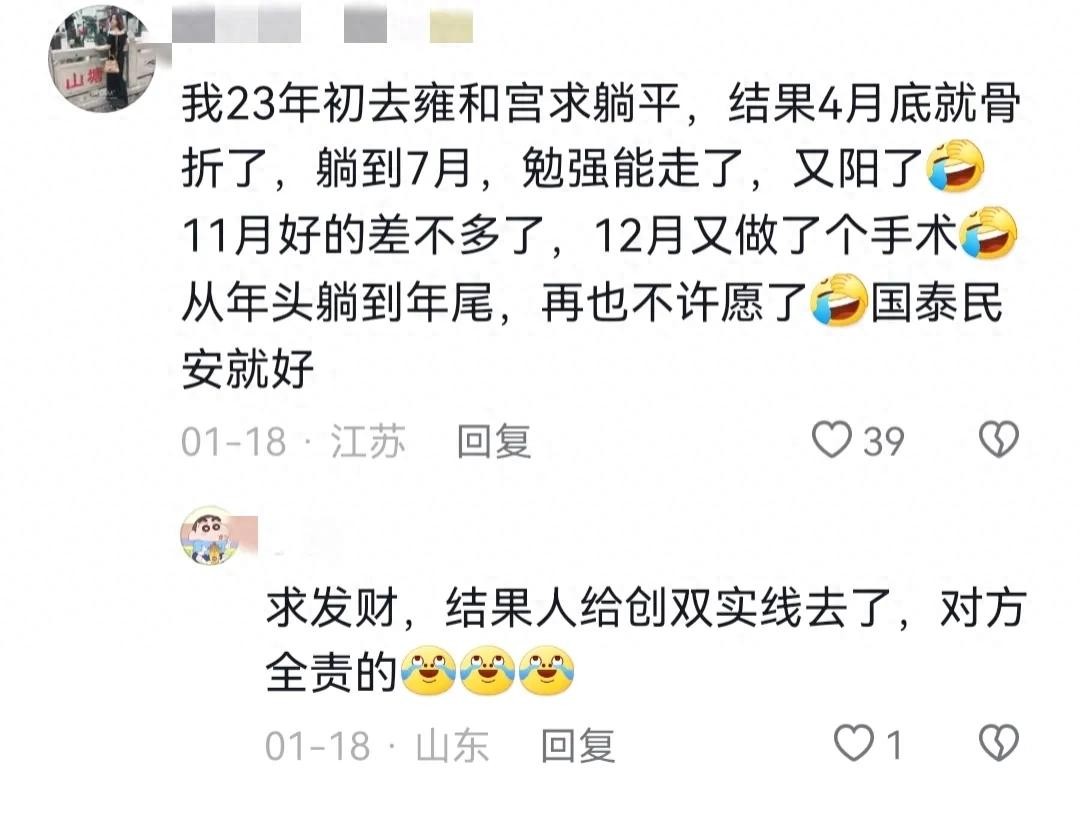Viewport: 1080px width, 826px height.
Task: Select the last crying emoji in the reply
Action: coord(546,670)
